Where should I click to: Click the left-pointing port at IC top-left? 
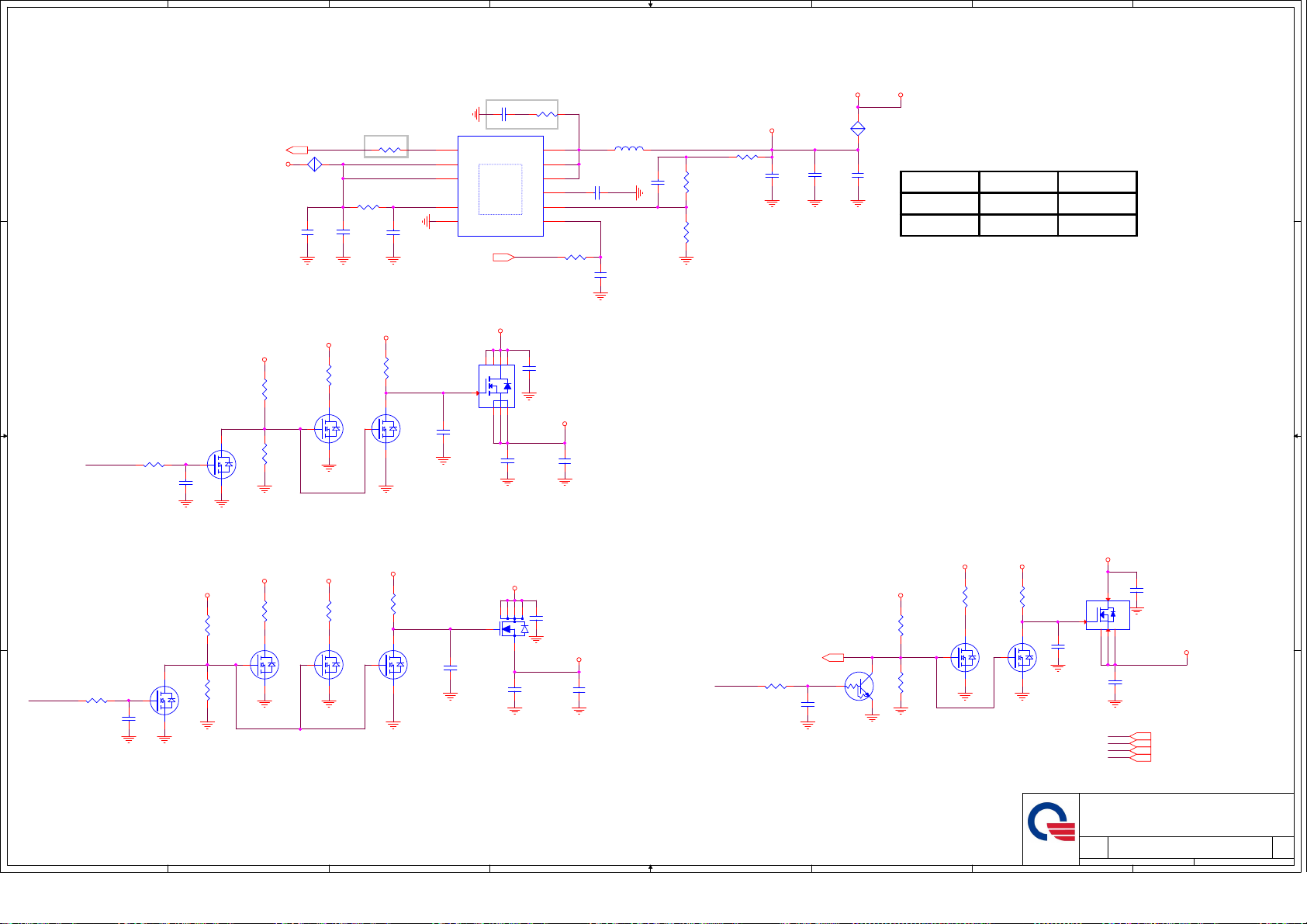(297, 150)
